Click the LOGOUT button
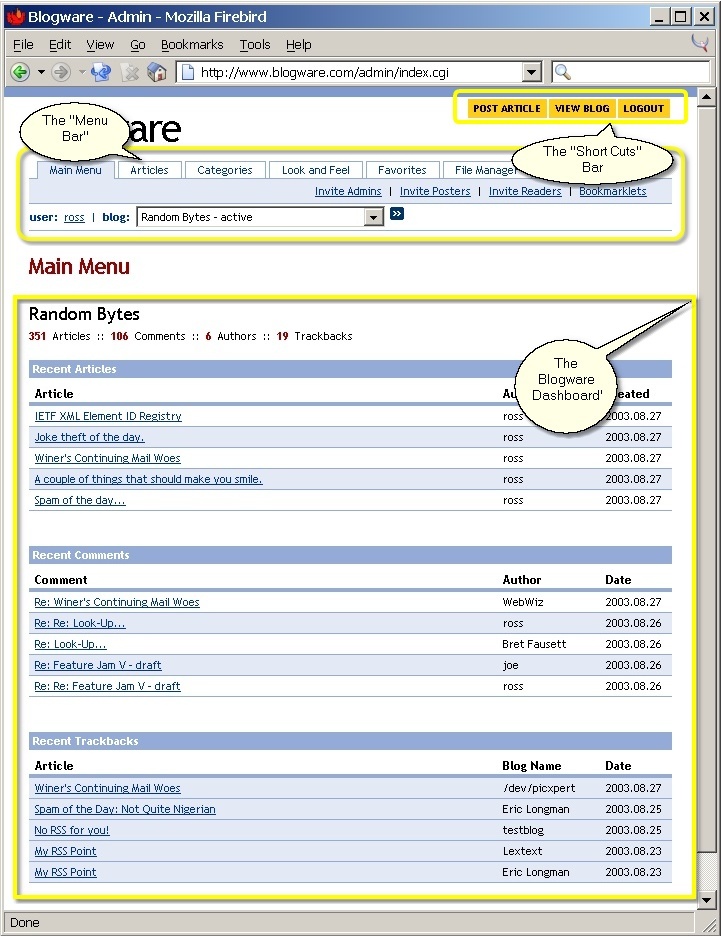 pyautogui.click(x=643, y=109)
